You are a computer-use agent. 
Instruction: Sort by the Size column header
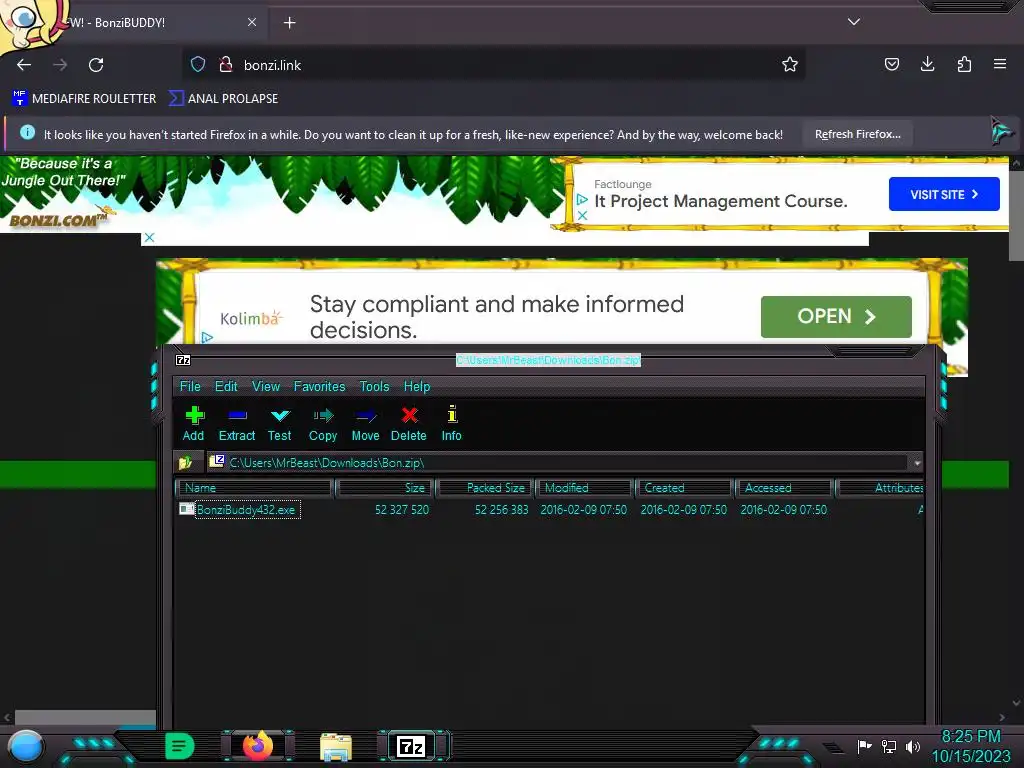coord(385,488)
